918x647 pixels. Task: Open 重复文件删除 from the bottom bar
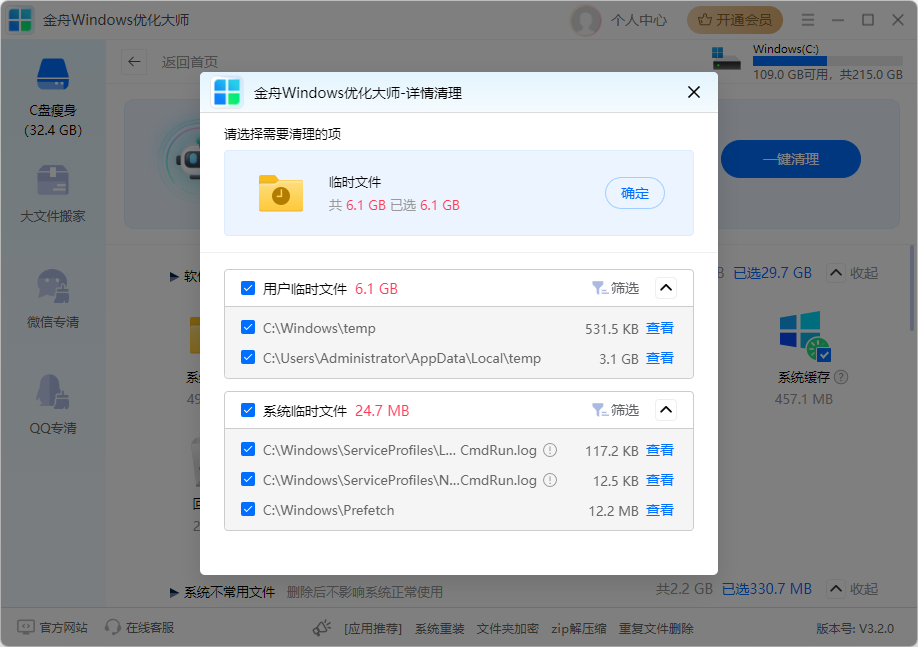[656, 628]
